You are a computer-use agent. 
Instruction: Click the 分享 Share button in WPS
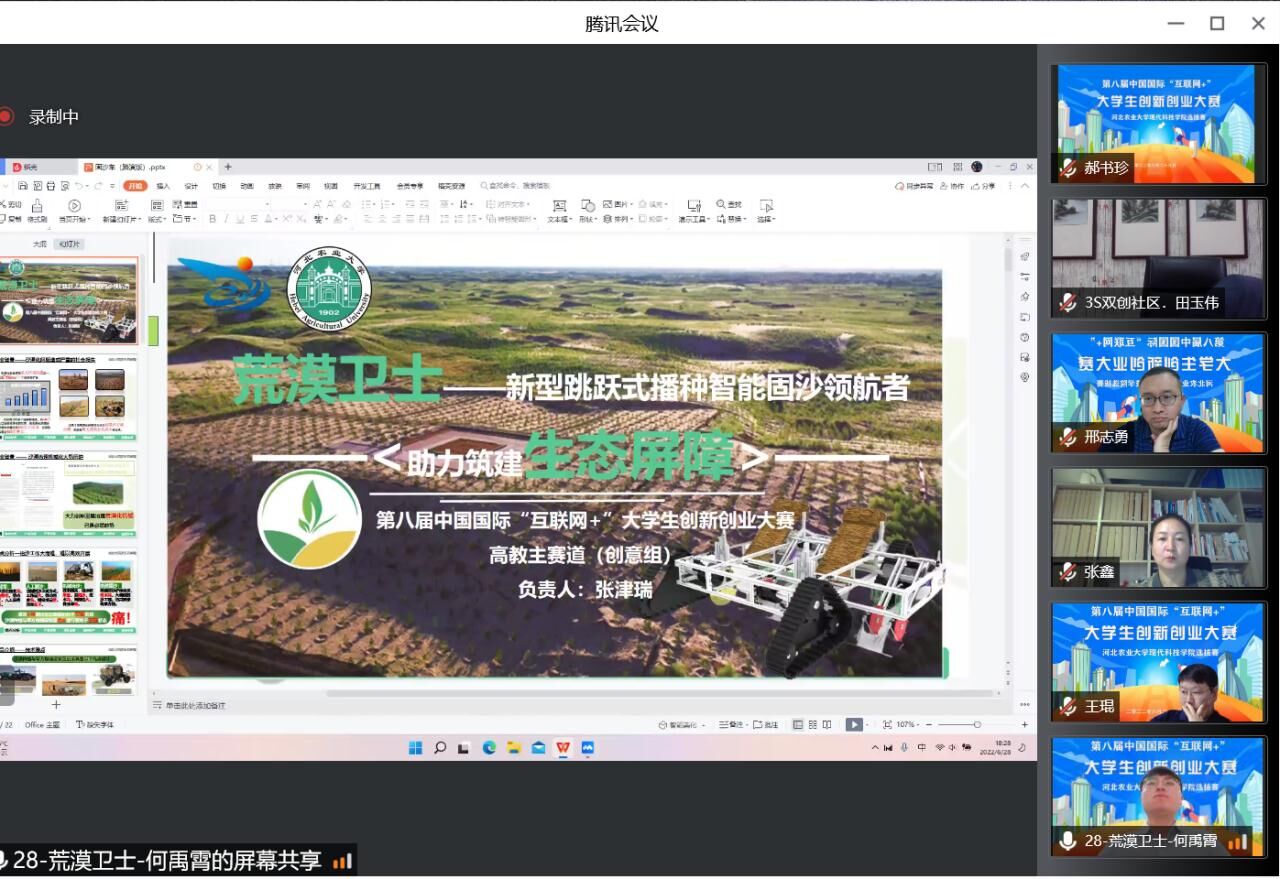(x=982, y=186)
